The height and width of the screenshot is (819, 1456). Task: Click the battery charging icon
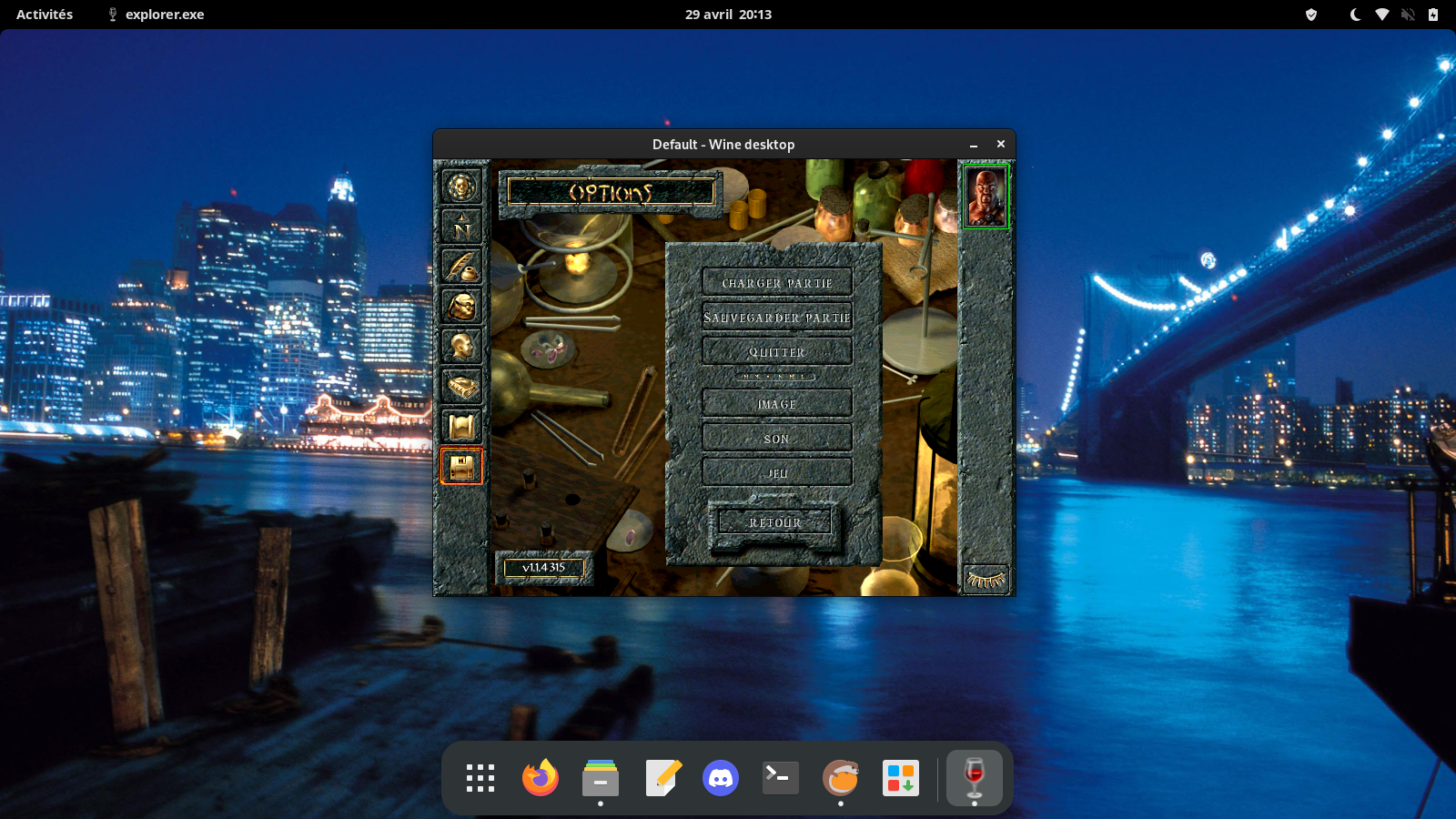tap(1433, 15)
